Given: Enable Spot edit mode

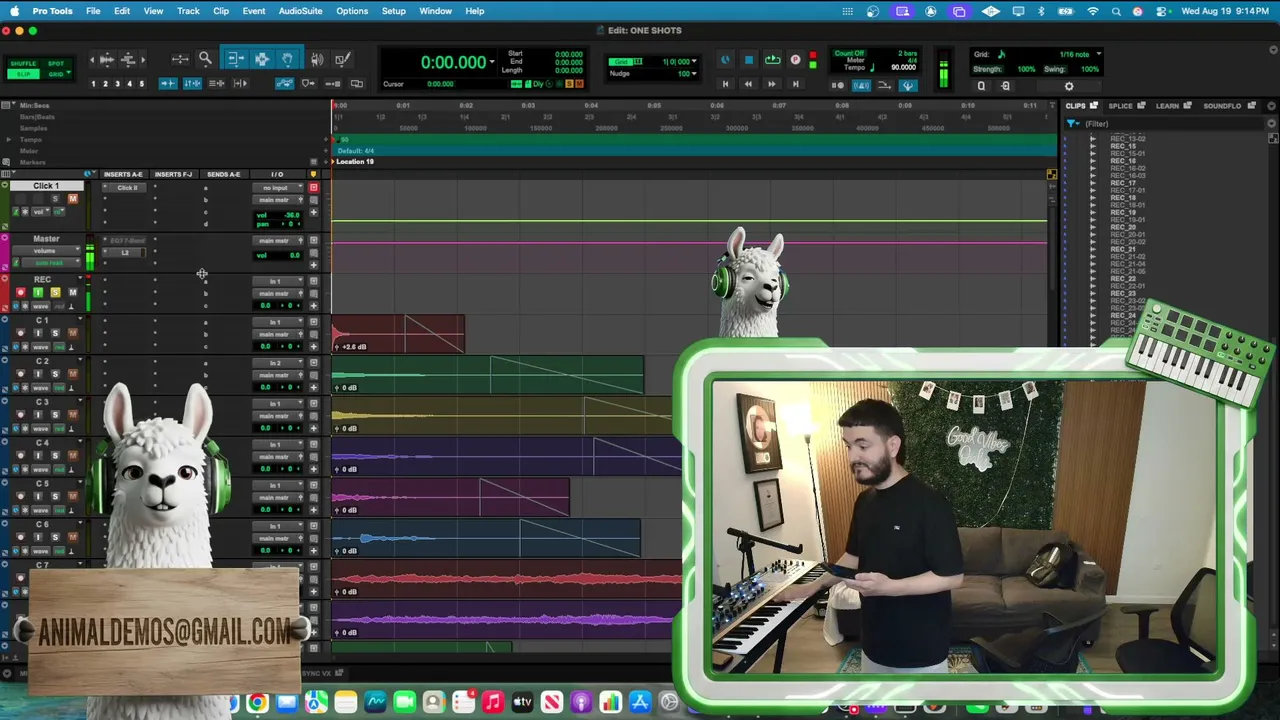Looking at the screenshot, I should pos(55,64).
